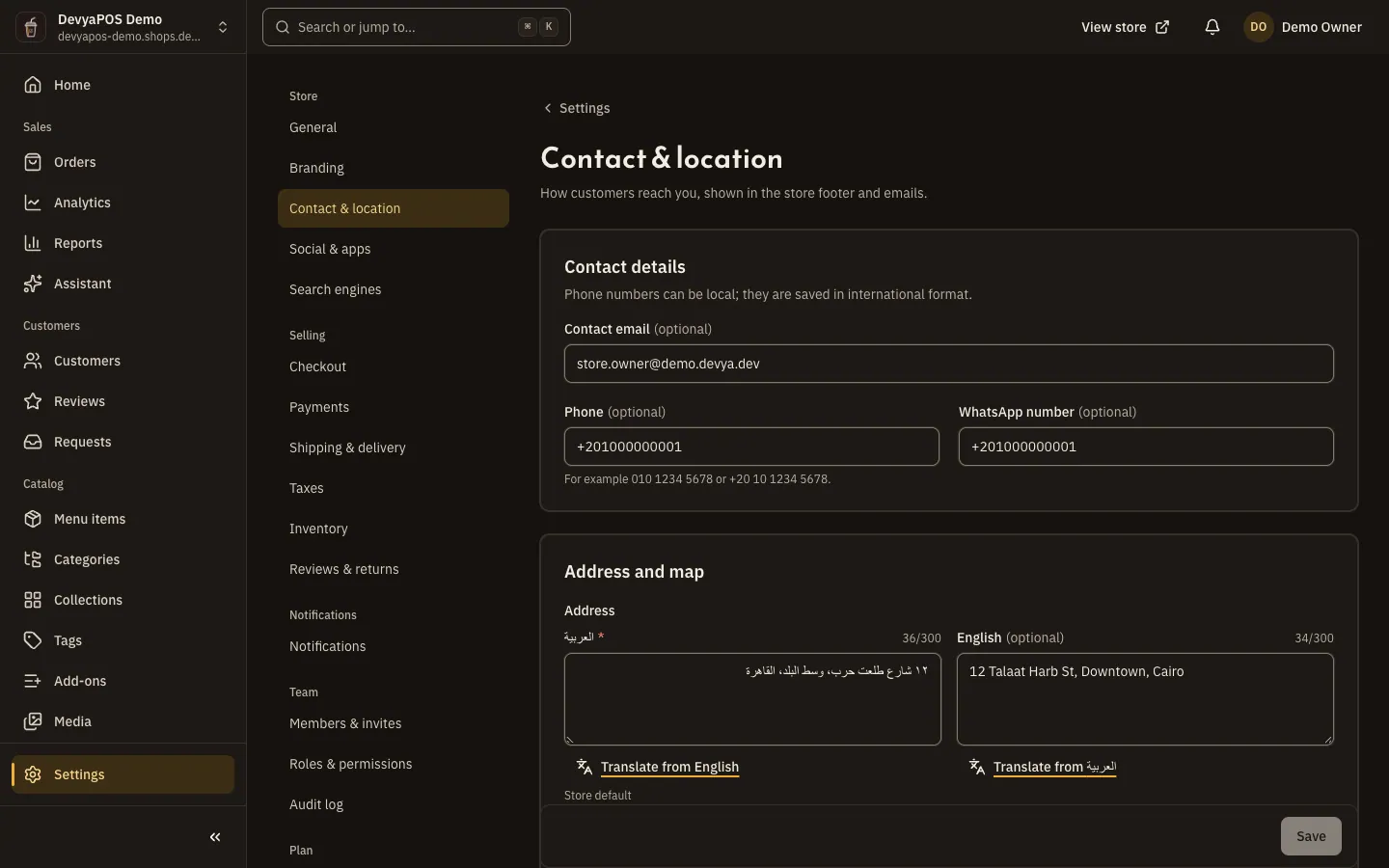Click the Tags label icon

click(x=33, y=640)
